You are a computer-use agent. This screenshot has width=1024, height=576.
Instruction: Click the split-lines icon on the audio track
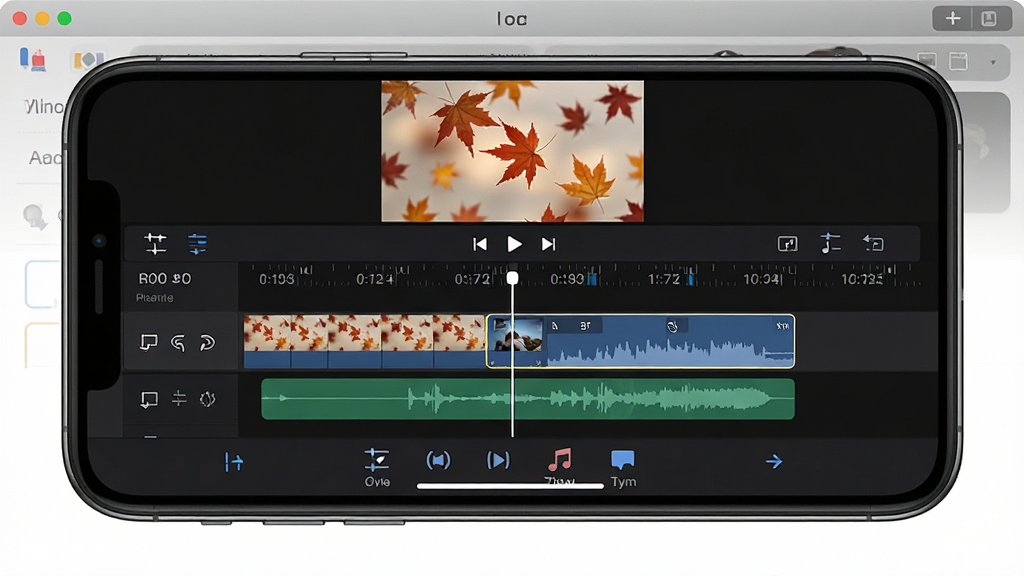tap(178, 398)
